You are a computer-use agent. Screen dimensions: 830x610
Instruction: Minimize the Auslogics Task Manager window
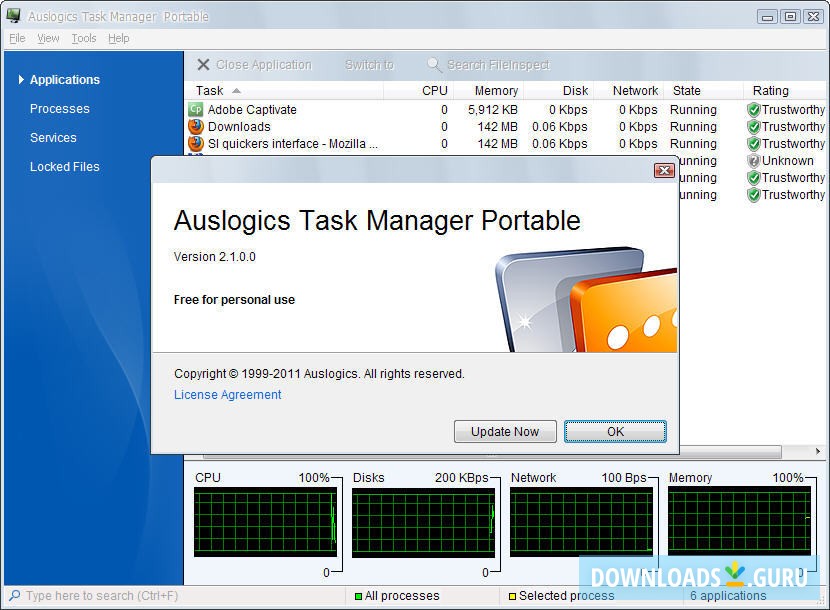(767, 16)
